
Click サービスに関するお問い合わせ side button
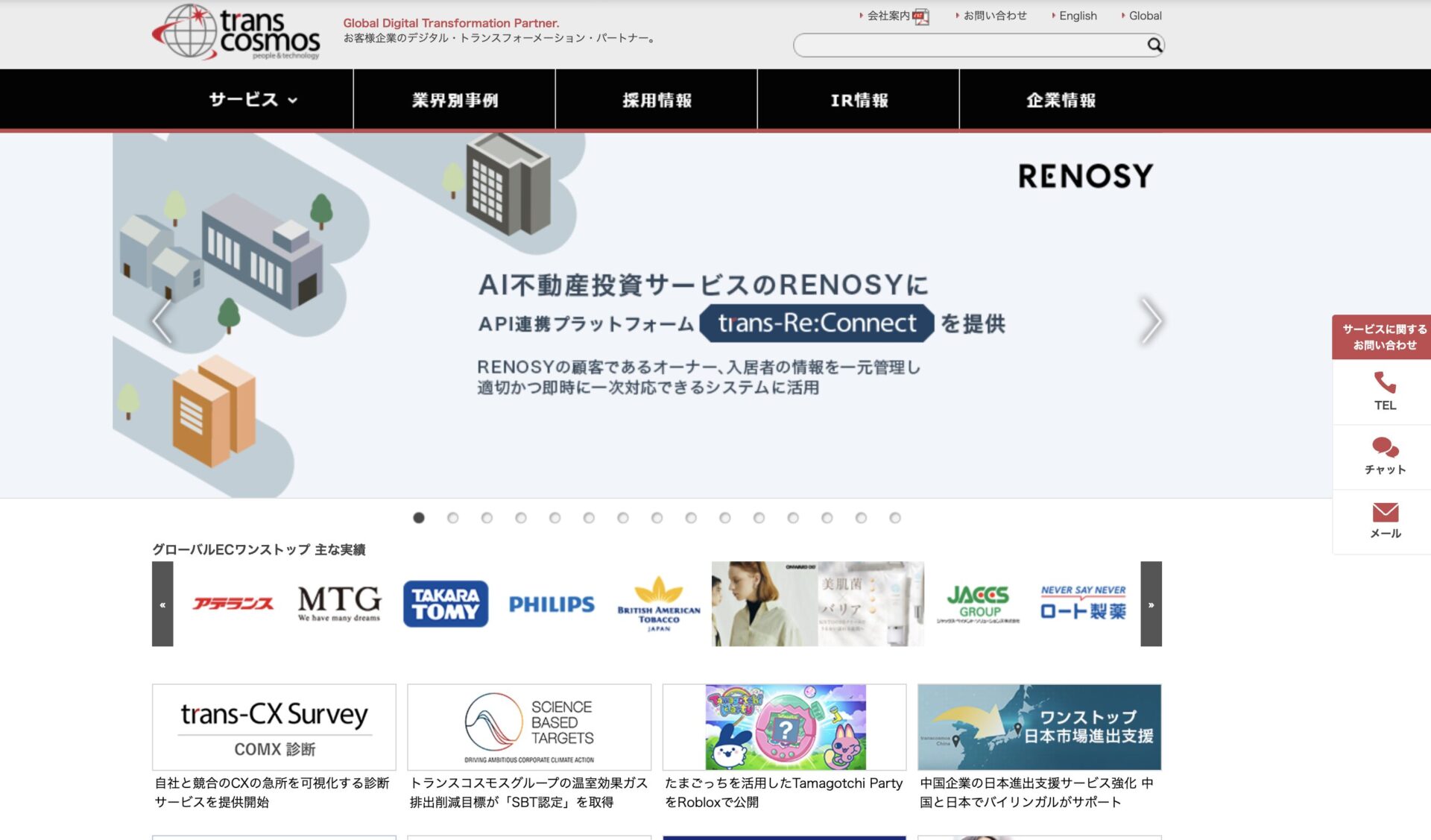[1384, 337]
